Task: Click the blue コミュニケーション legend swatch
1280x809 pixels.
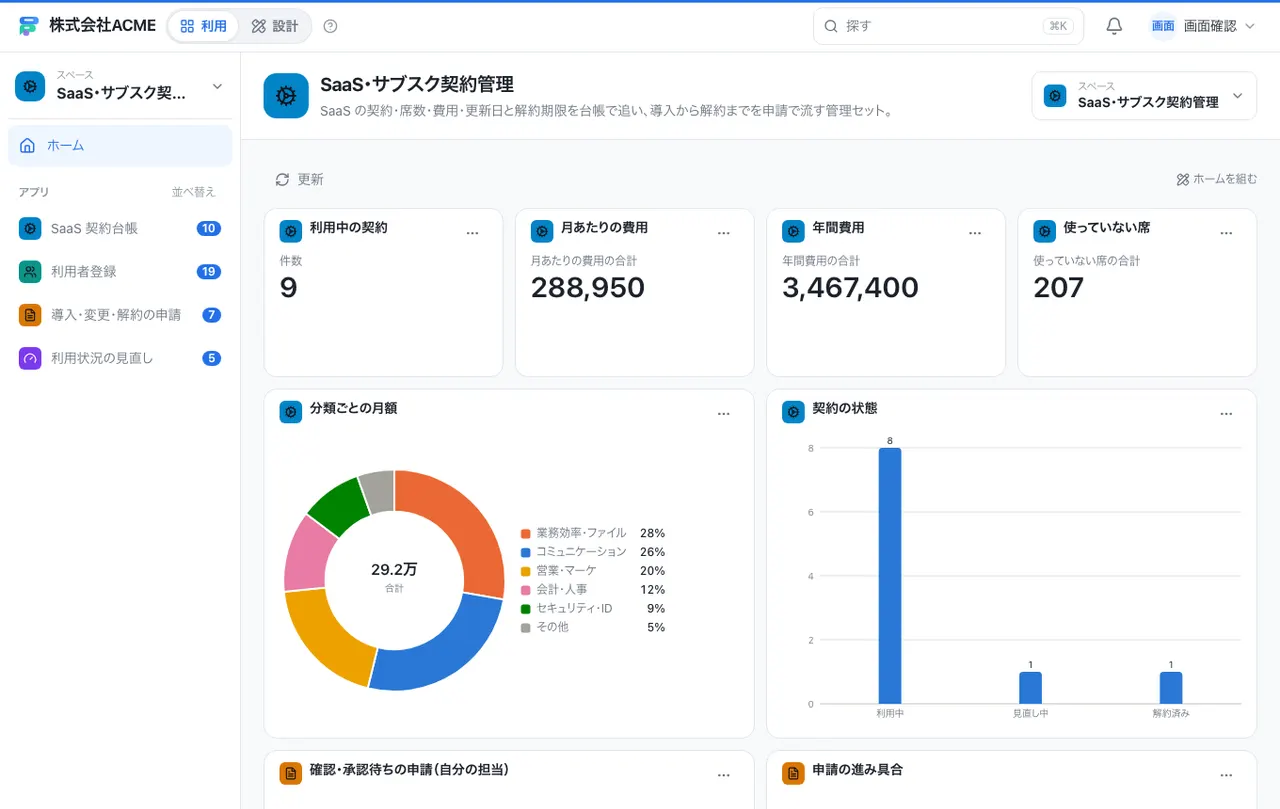Action: pyautogui.click(x=526, y=552)
